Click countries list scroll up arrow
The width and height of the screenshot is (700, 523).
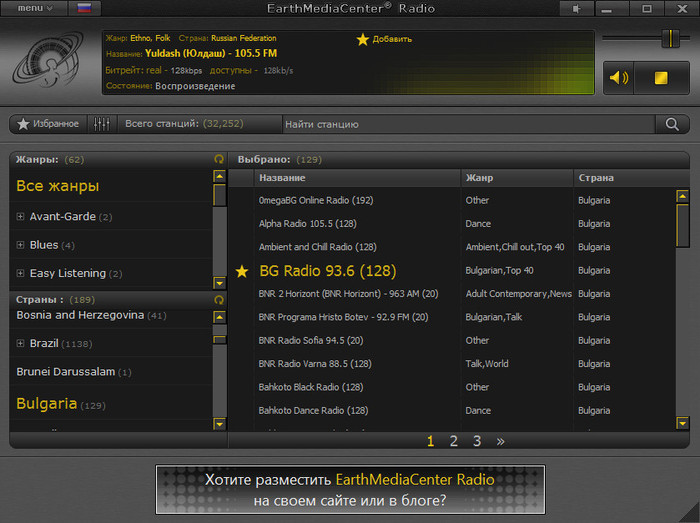219,317
